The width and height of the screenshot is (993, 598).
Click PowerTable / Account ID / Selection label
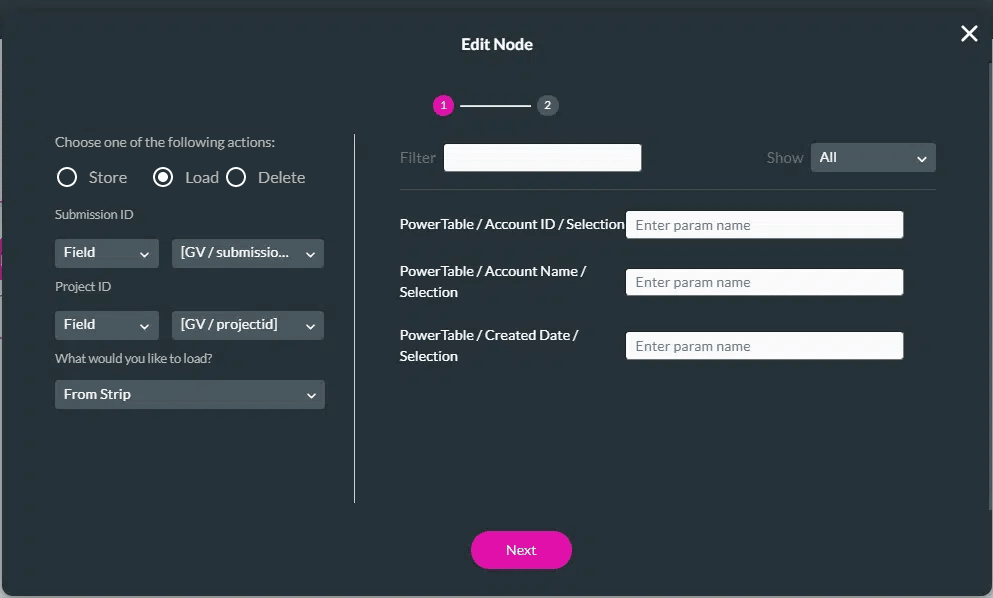point(511,224)
